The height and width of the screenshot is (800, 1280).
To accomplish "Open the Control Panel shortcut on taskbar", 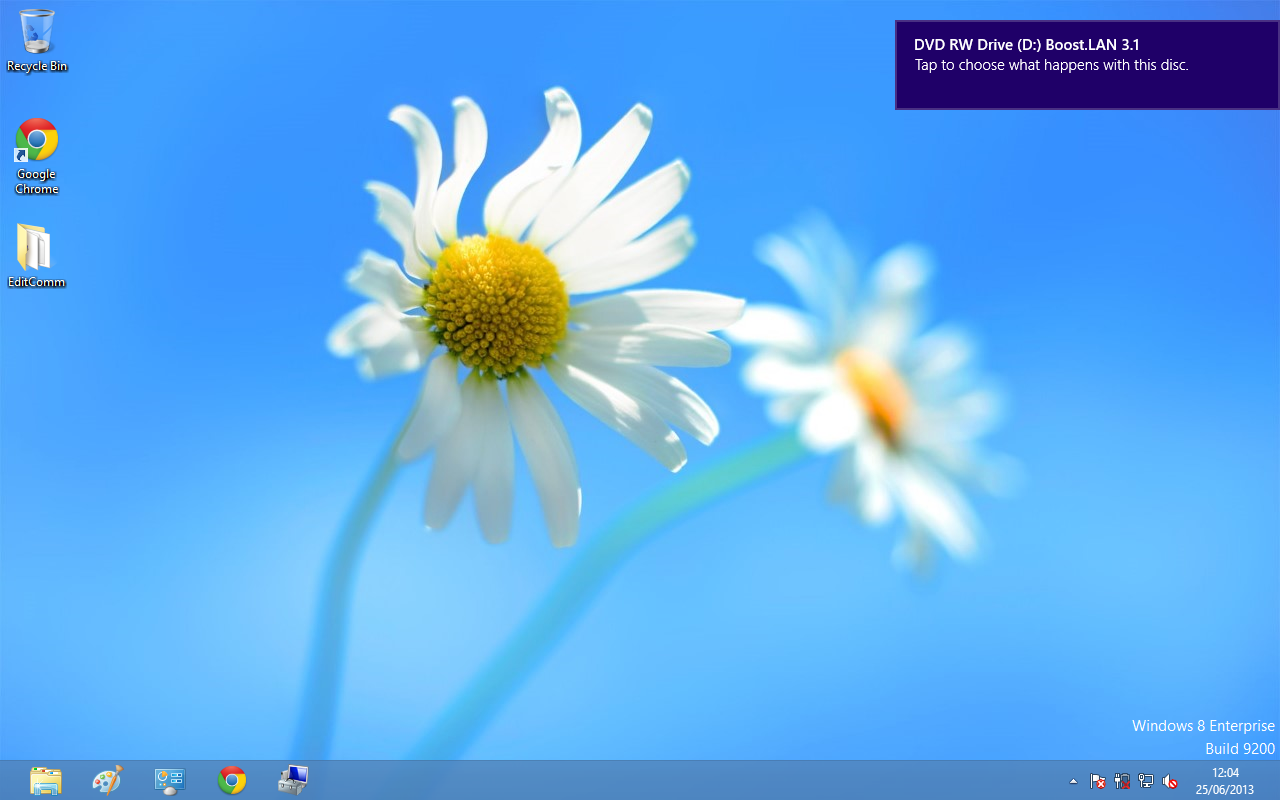I will tap(169, 779).
